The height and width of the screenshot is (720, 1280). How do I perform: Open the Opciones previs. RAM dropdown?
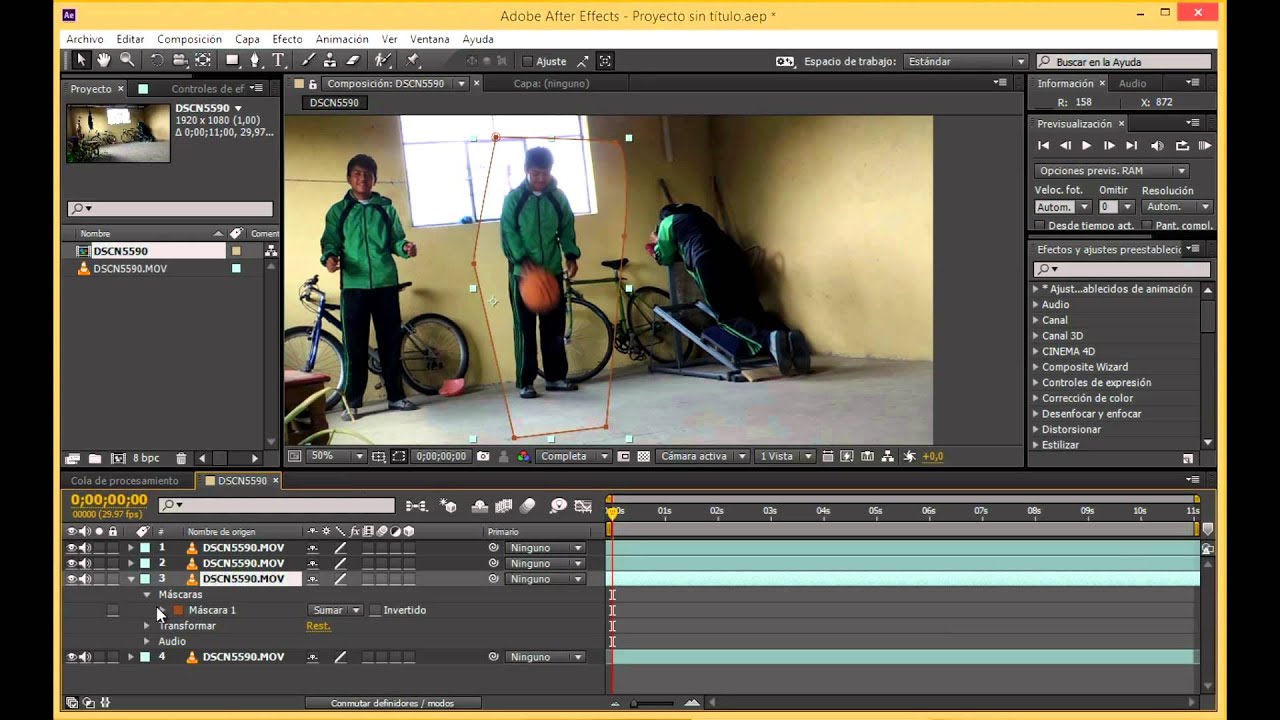pos(1111,171)
